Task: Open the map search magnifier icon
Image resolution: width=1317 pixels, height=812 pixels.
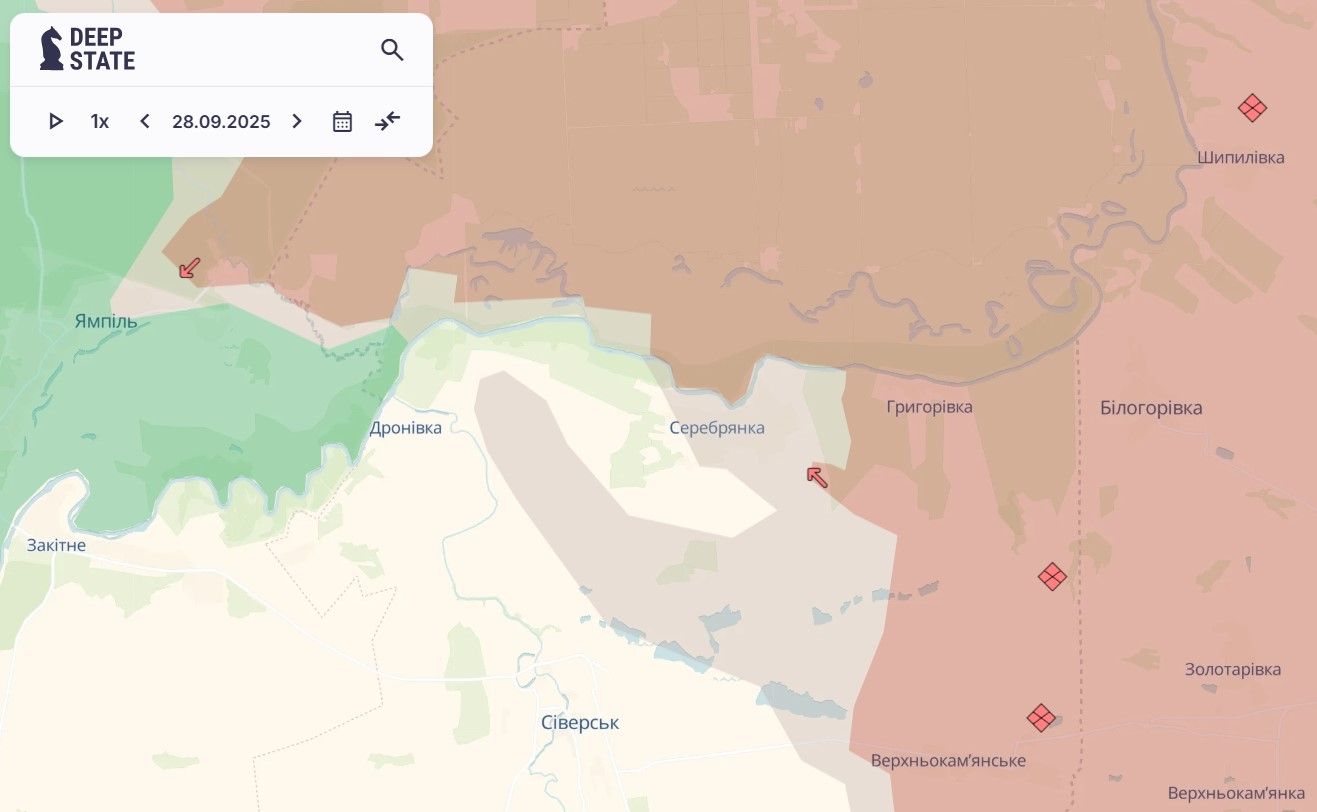Action: (392, 50)
